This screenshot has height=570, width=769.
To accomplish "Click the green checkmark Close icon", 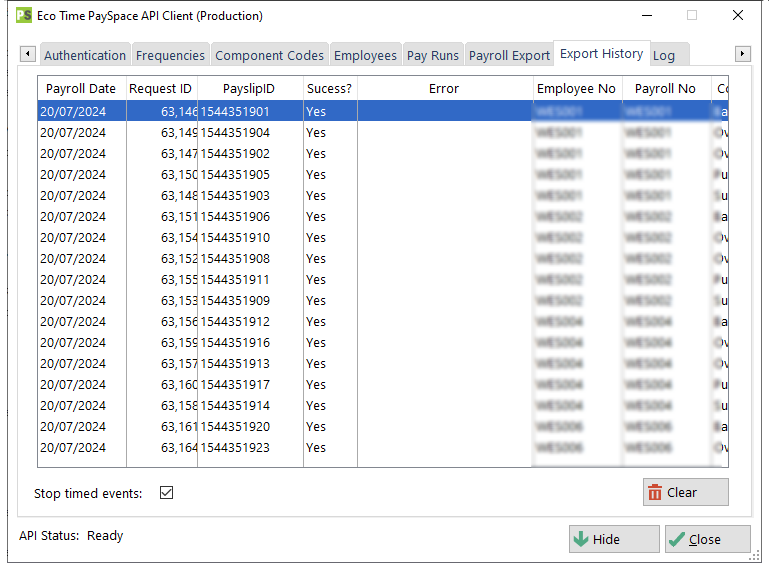I will tap(677, 540).
